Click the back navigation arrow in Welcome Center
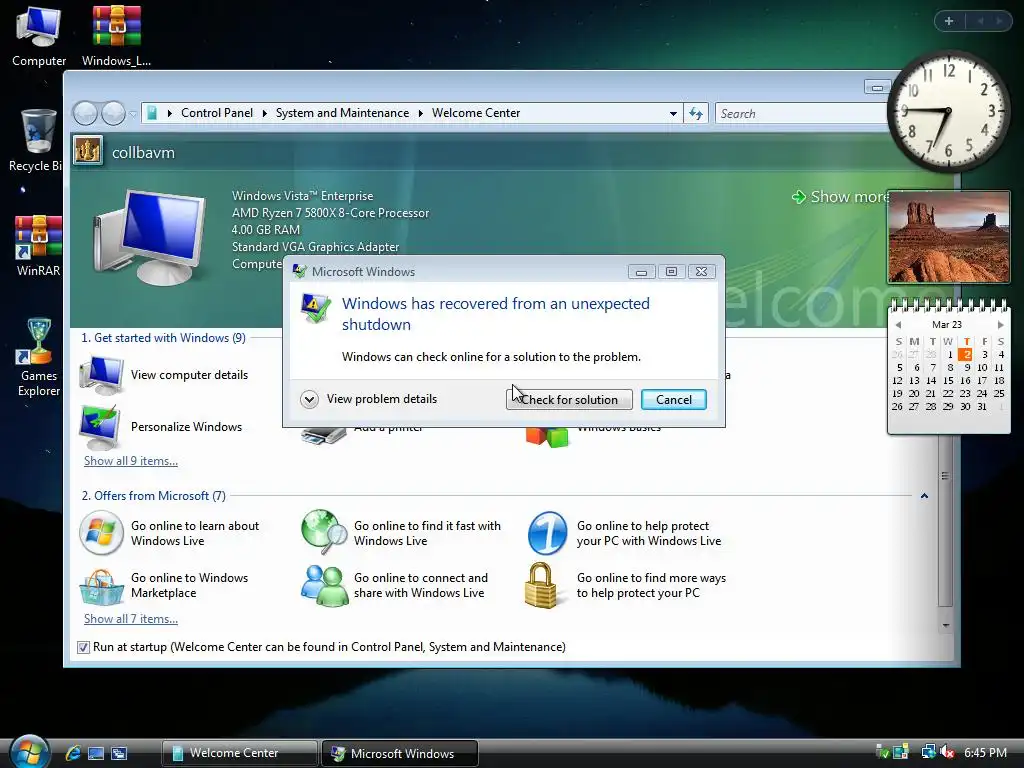 point(85,114)
